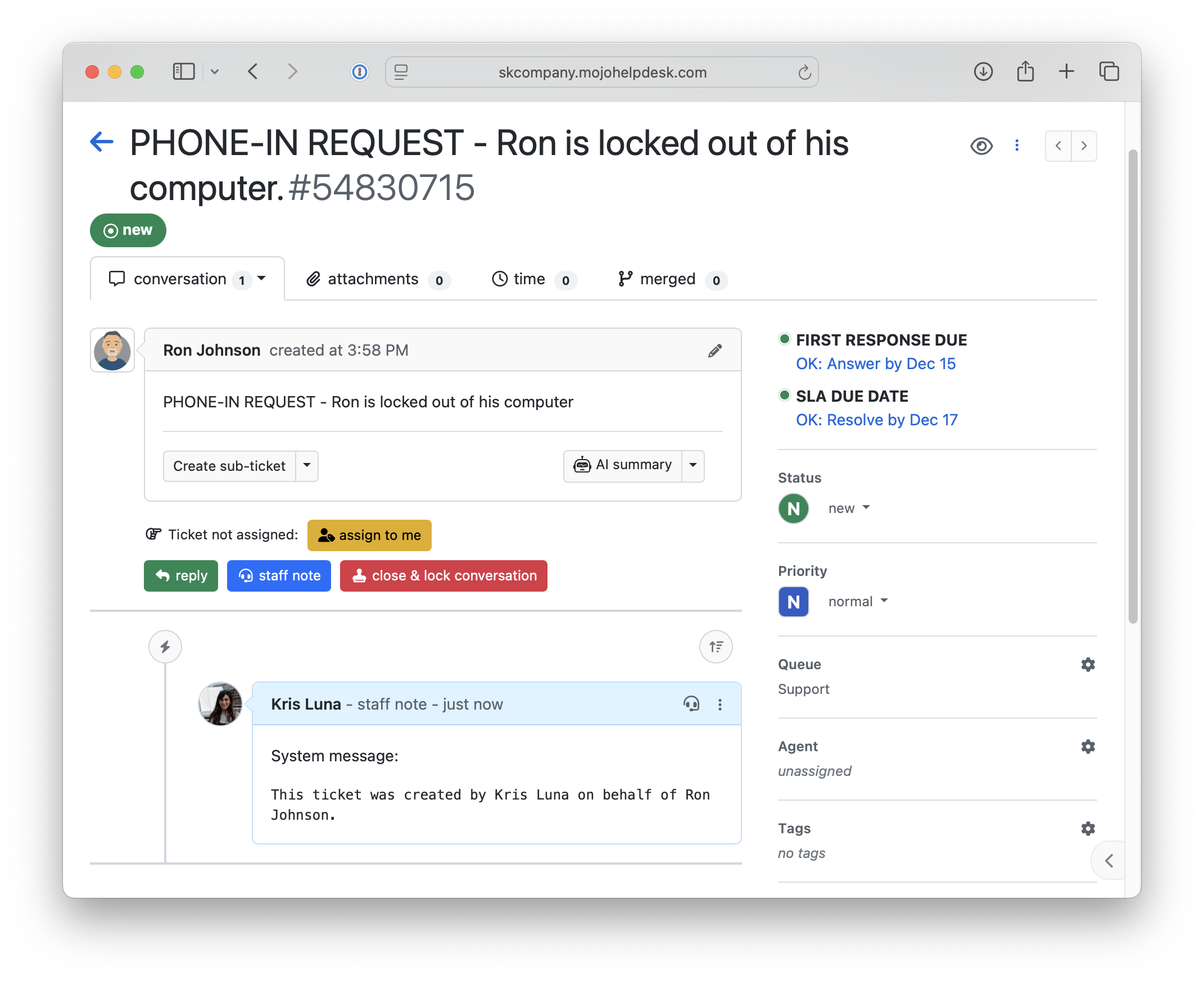The width and height of the screenshot is (1204, 981).
Task: Switch to the attachments tab
Action: pos(378,279)
